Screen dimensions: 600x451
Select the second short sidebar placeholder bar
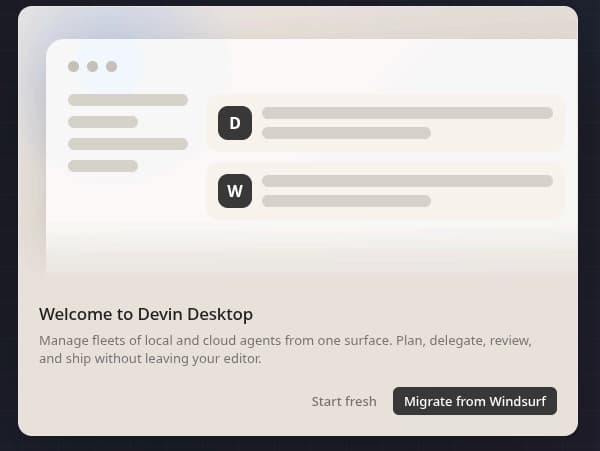103,122
